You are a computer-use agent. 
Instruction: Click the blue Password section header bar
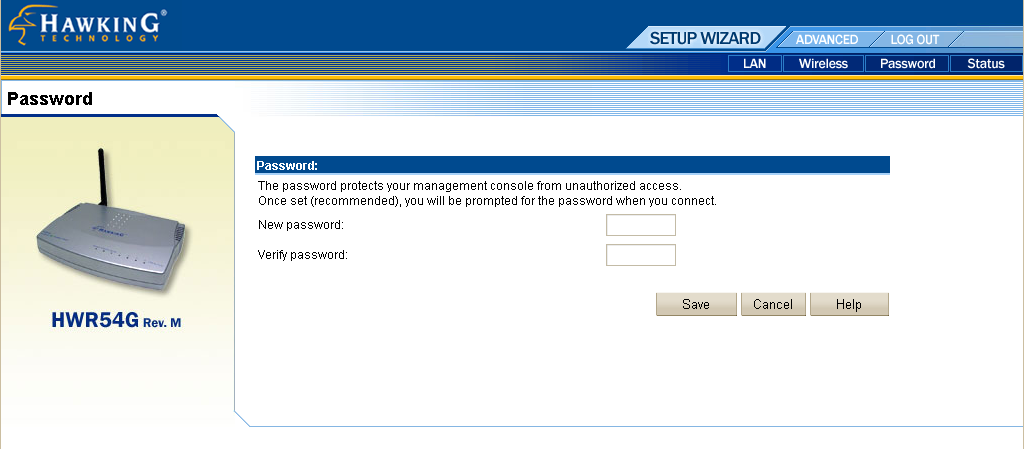pyautogui.click(x=572, y=165)
